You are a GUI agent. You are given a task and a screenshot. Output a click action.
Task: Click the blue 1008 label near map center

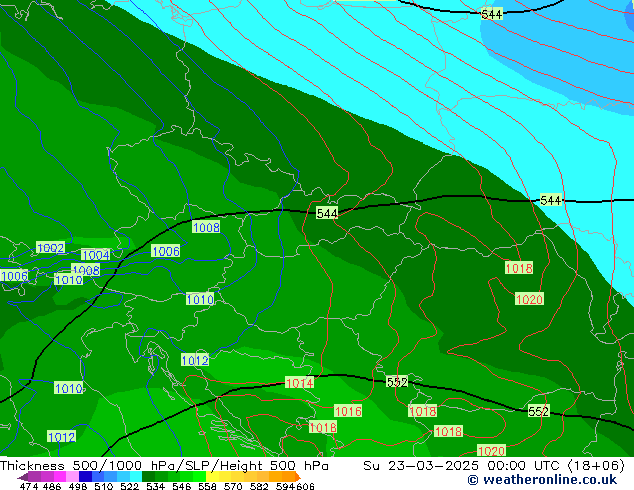[206, 228]
